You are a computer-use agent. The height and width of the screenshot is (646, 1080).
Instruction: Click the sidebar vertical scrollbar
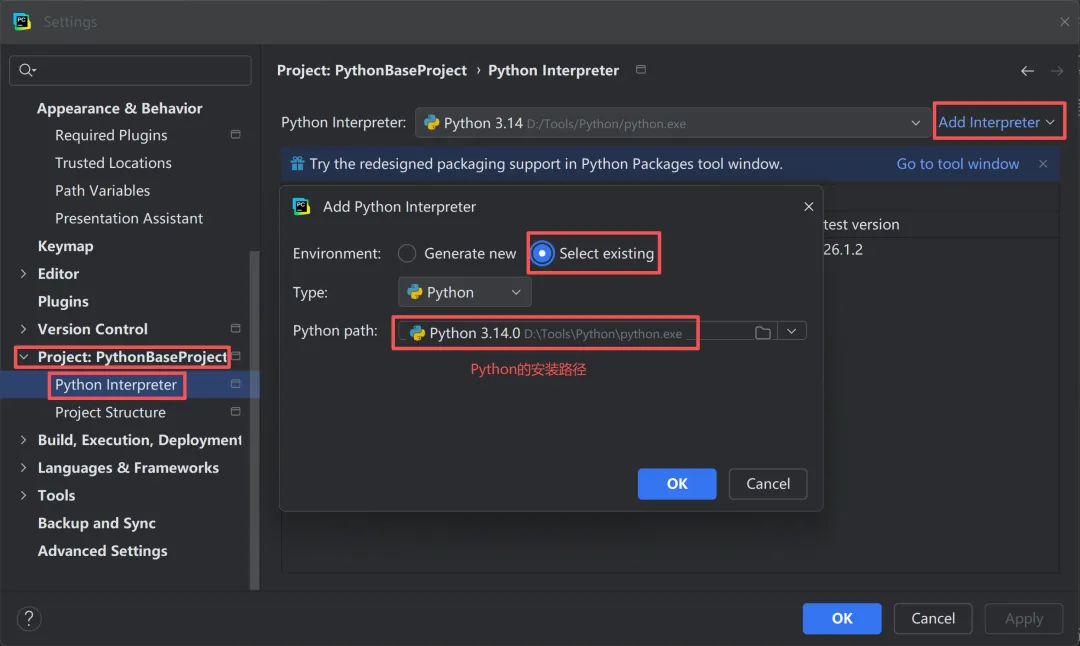(x=254, y=420)
